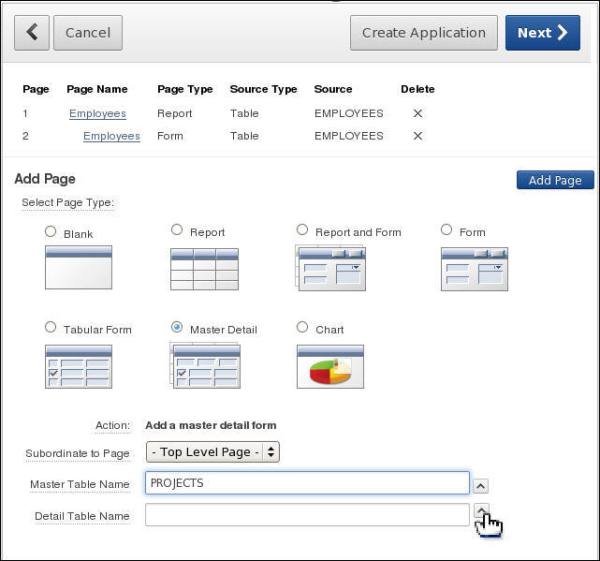Click 'Report' page type cell in row 1

pos(174,114)
